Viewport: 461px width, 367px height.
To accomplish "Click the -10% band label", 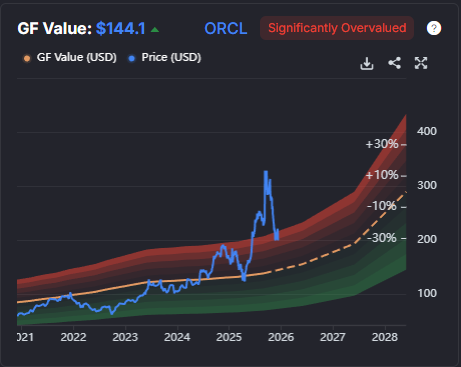I will [x=382, y=206].
